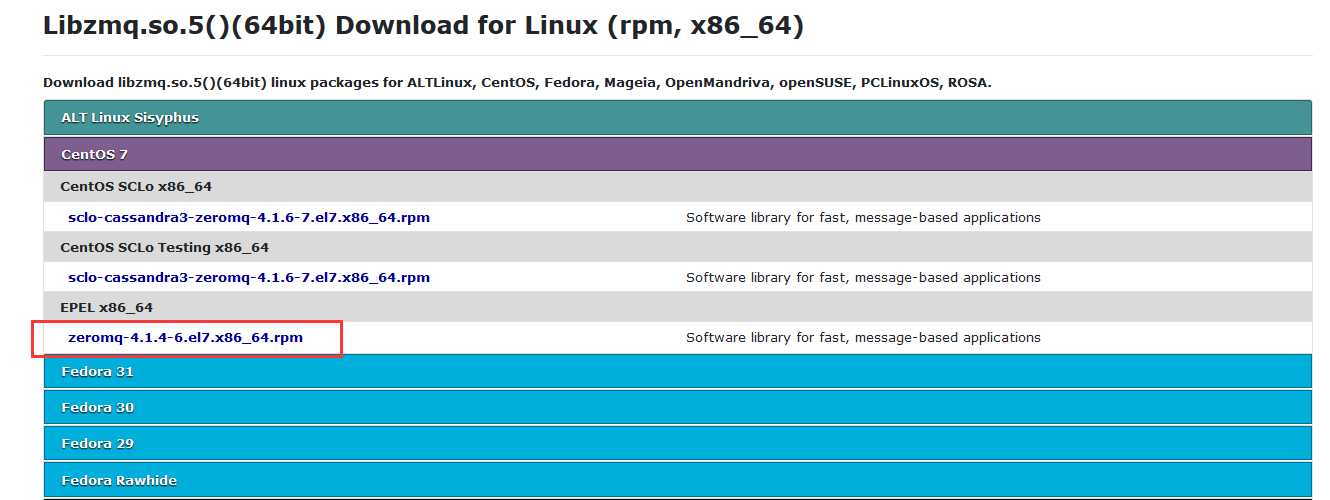
Task: Click the description beside the EPEL zeromq package
Action: click(863, 338)
